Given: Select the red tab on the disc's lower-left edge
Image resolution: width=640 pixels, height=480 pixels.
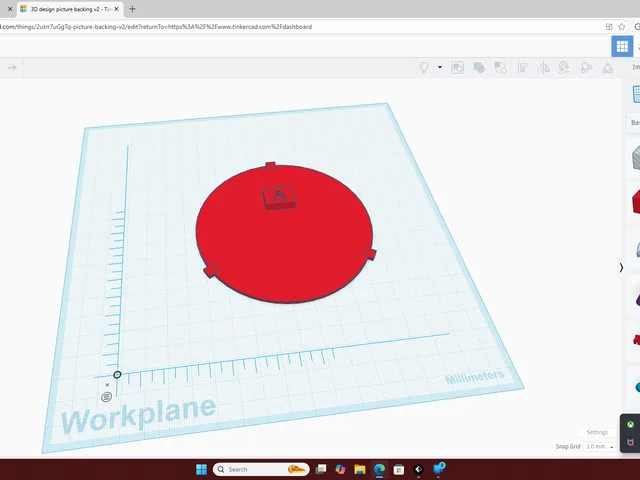Looking at the screenshot, I should click(x=211, y=271).
